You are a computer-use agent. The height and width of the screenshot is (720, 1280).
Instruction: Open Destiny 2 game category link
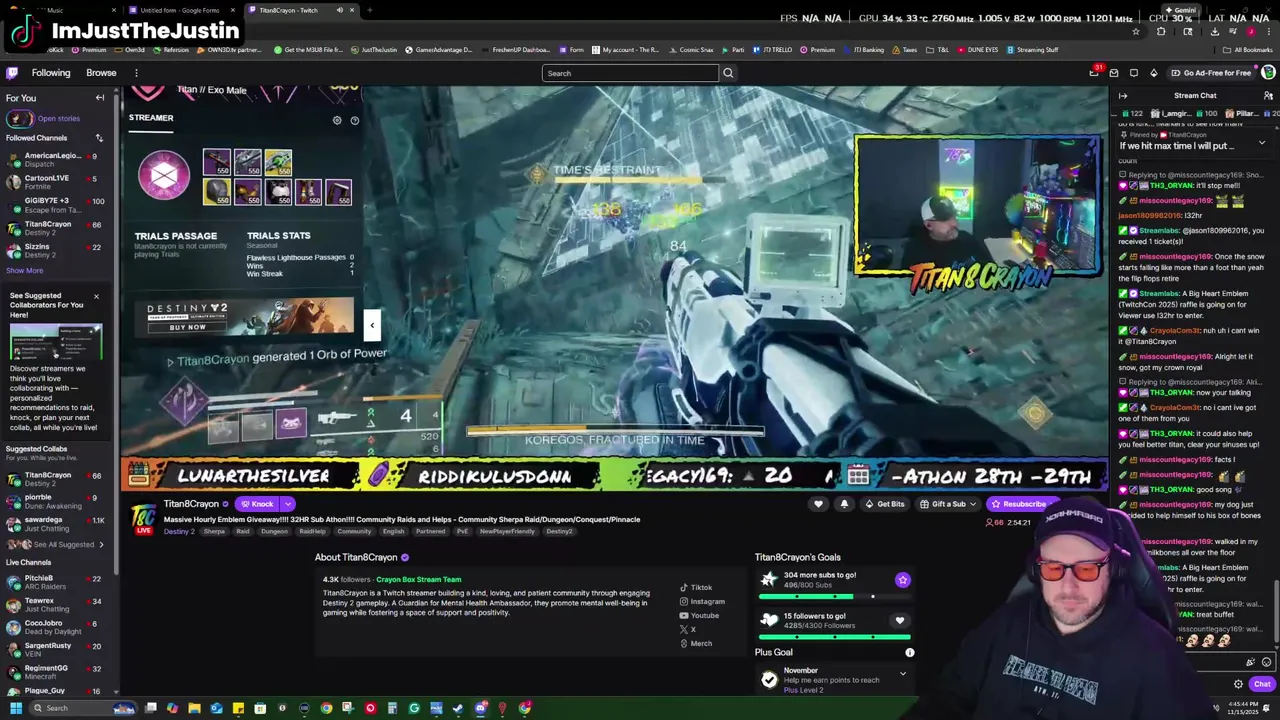click(x=179, y=531)
